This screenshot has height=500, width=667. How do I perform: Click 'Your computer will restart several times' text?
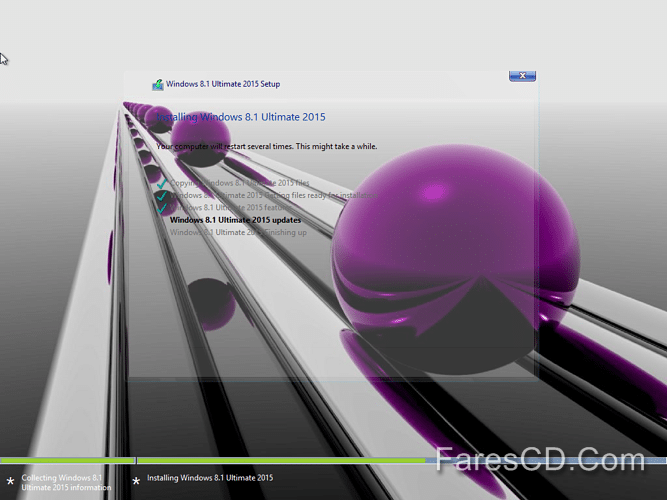226,146
